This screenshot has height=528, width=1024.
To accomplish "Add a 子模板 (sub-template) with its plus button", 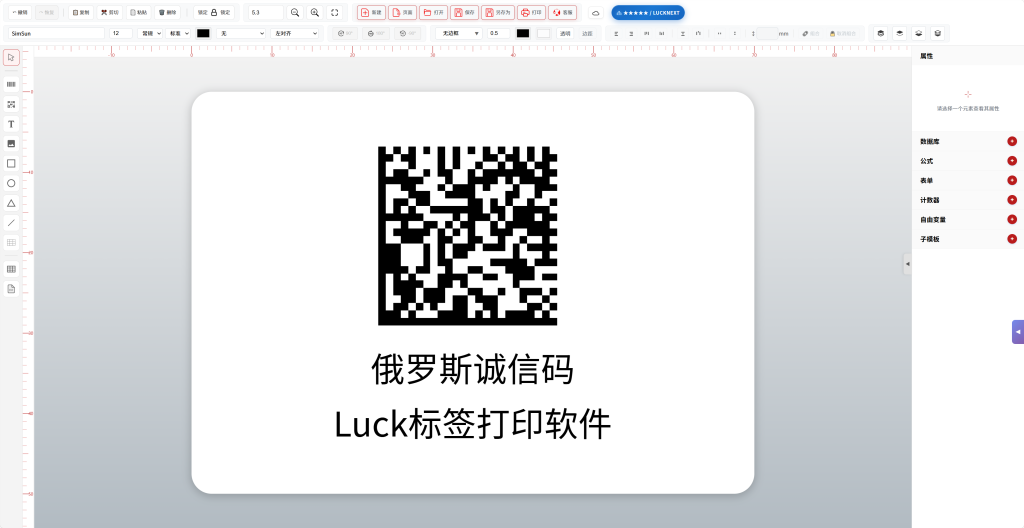I will [1012, 239].
